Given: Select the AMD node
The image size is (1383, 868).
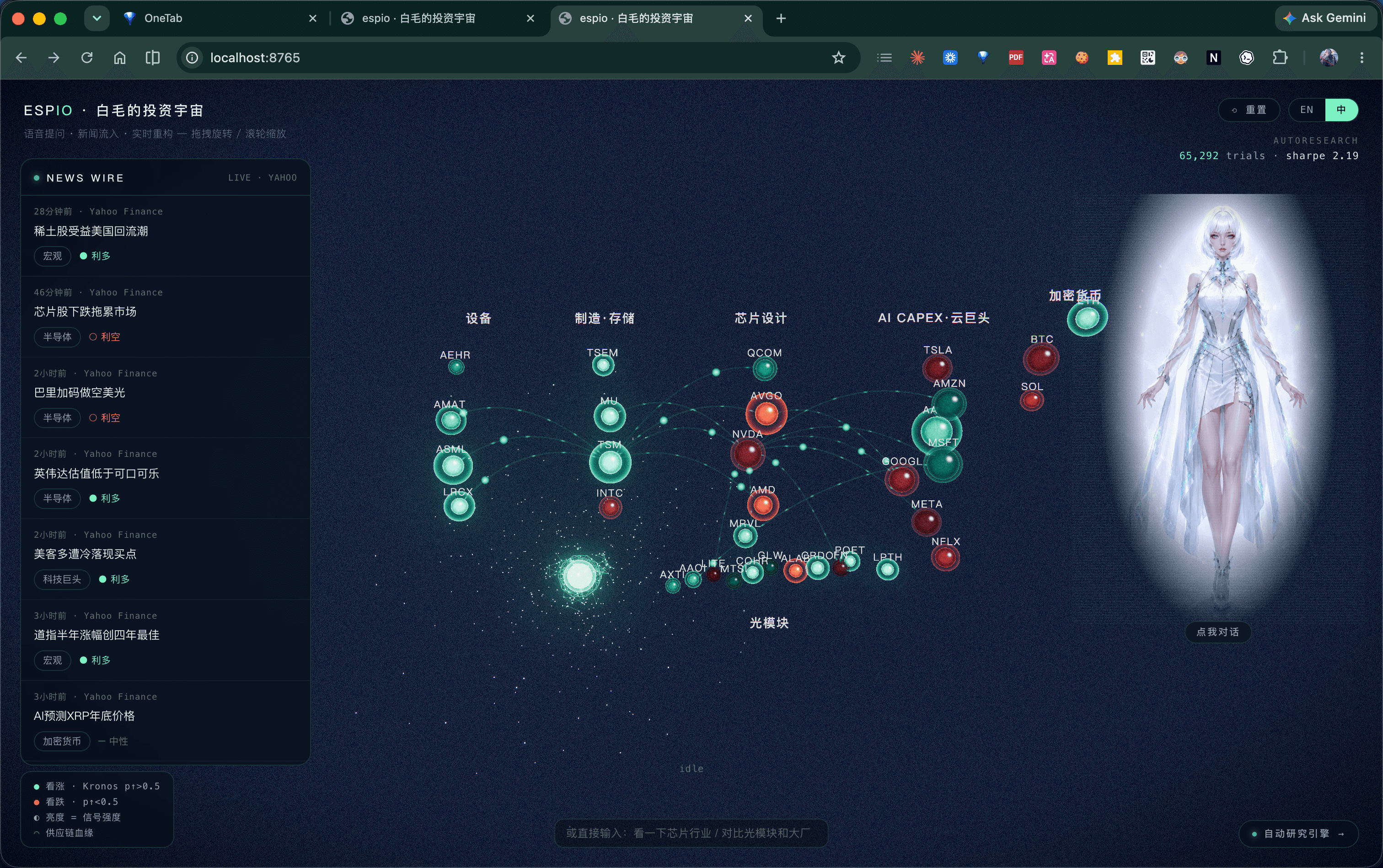Looking at the screenshot, I should pos(763,504).
